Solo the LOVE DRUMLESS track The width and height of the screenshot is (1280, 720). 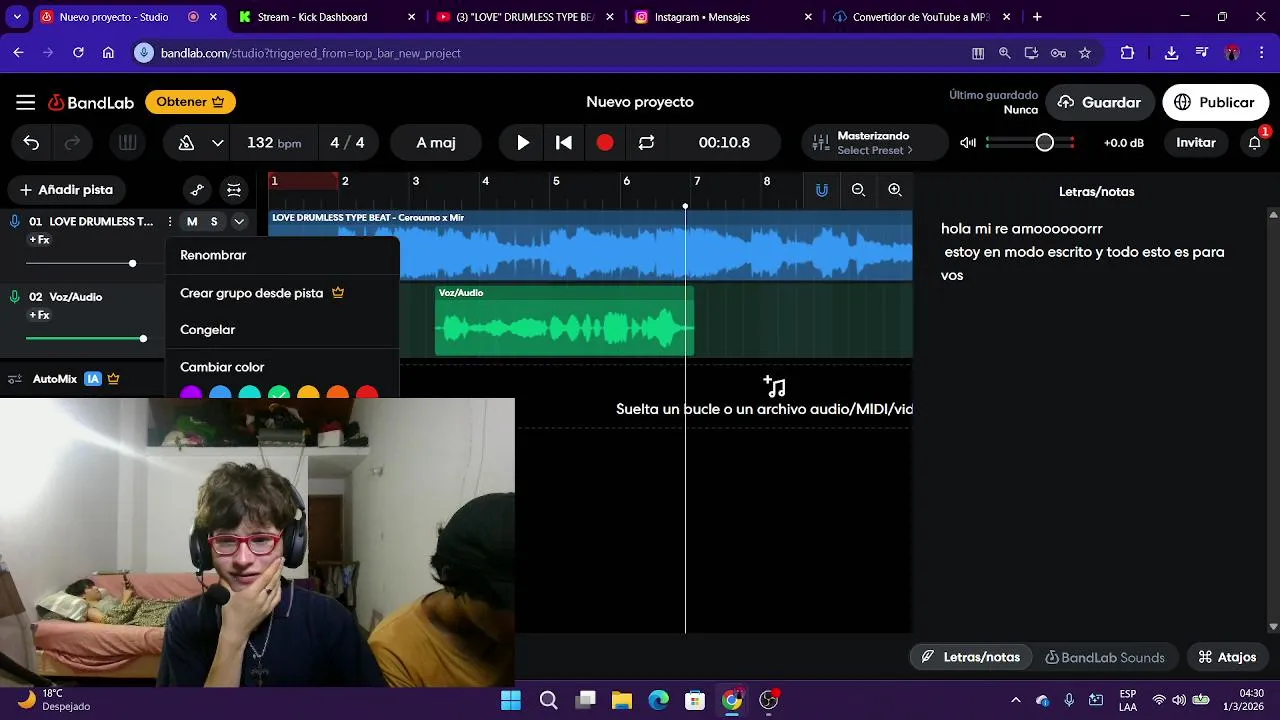(x=214, y=222)
